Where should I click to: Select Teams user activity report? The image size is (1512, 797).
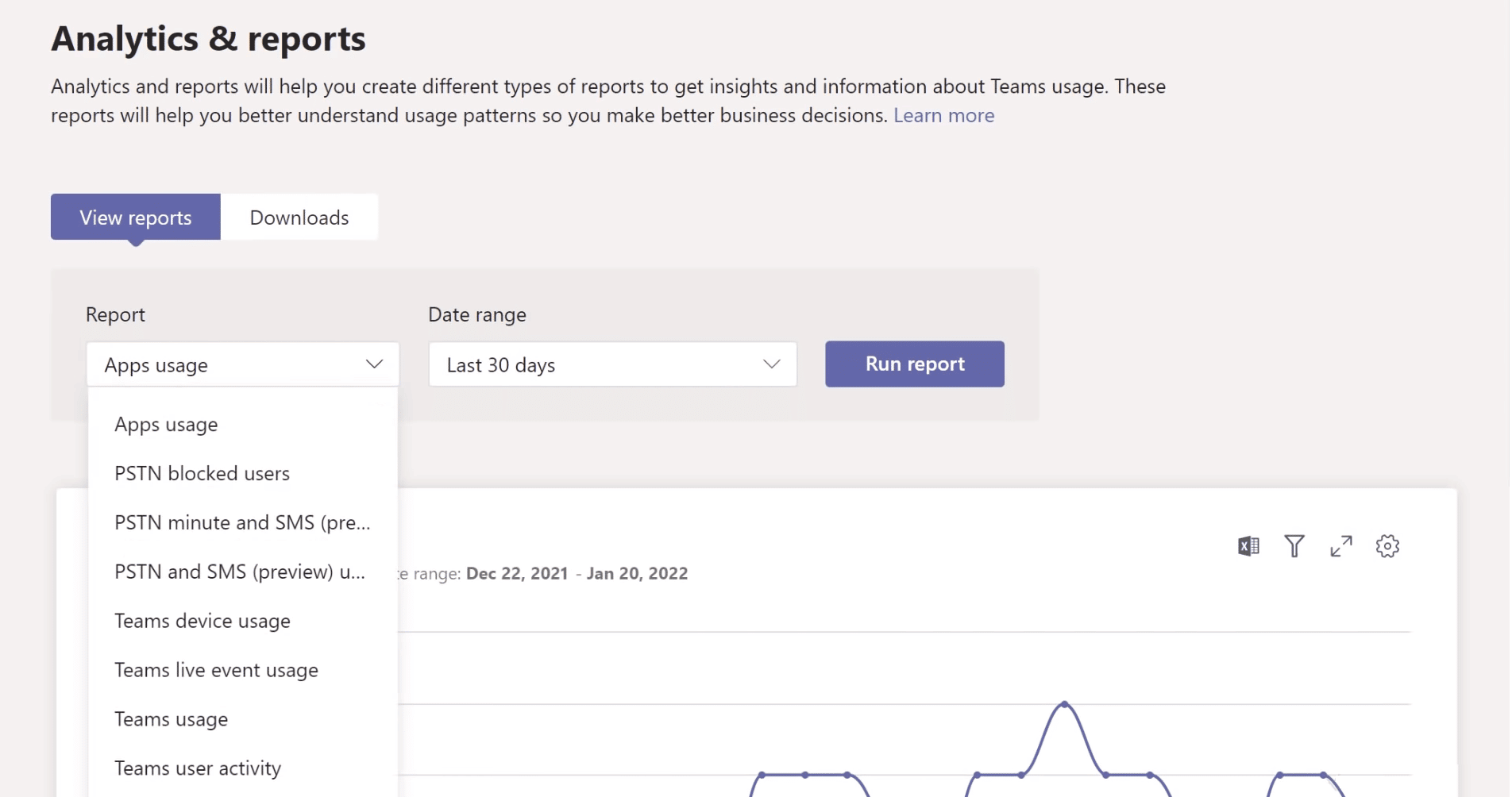tap(198, 768)
